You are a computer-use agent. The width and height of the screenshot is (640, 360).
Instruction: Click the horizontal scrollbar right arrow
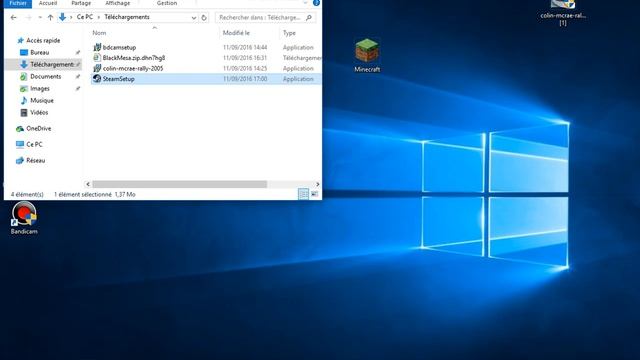tap(318, 184)
